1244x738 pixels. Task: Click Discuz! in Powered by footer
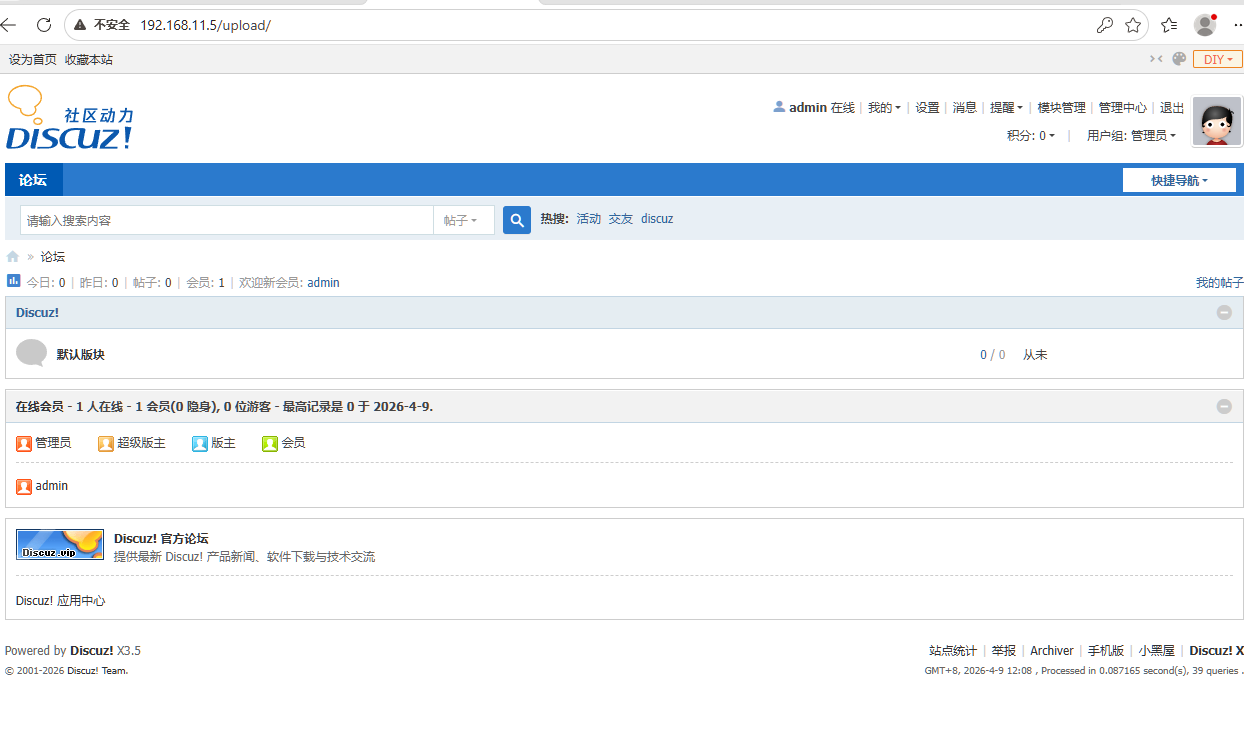(92, 650)
